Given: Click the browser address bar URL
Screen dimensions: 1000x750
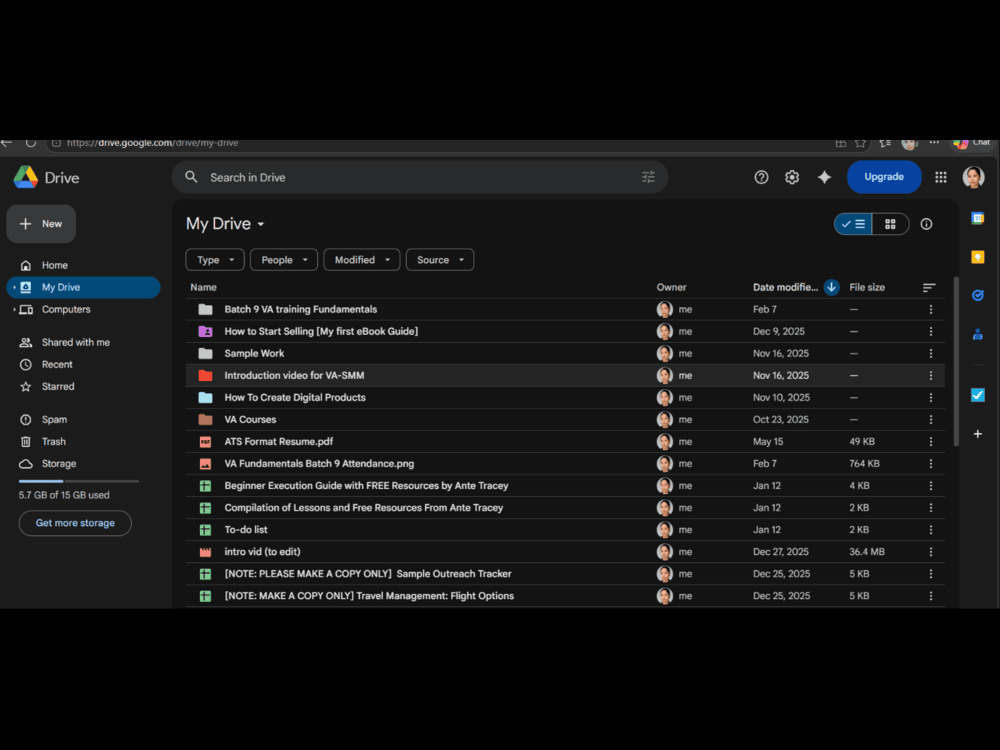Looking at the screenshot, I should [152, 143].
